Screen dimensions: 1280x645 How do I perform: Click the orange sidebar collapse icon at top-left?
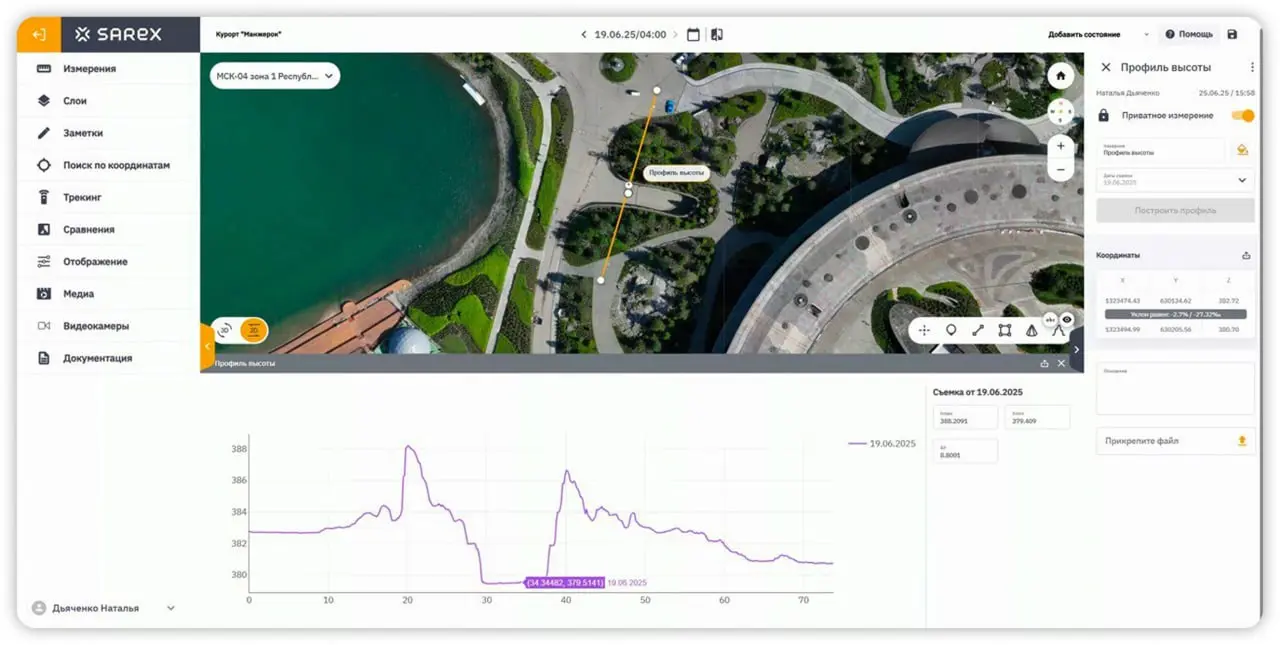pyautogui.click(x=38, y=35)
